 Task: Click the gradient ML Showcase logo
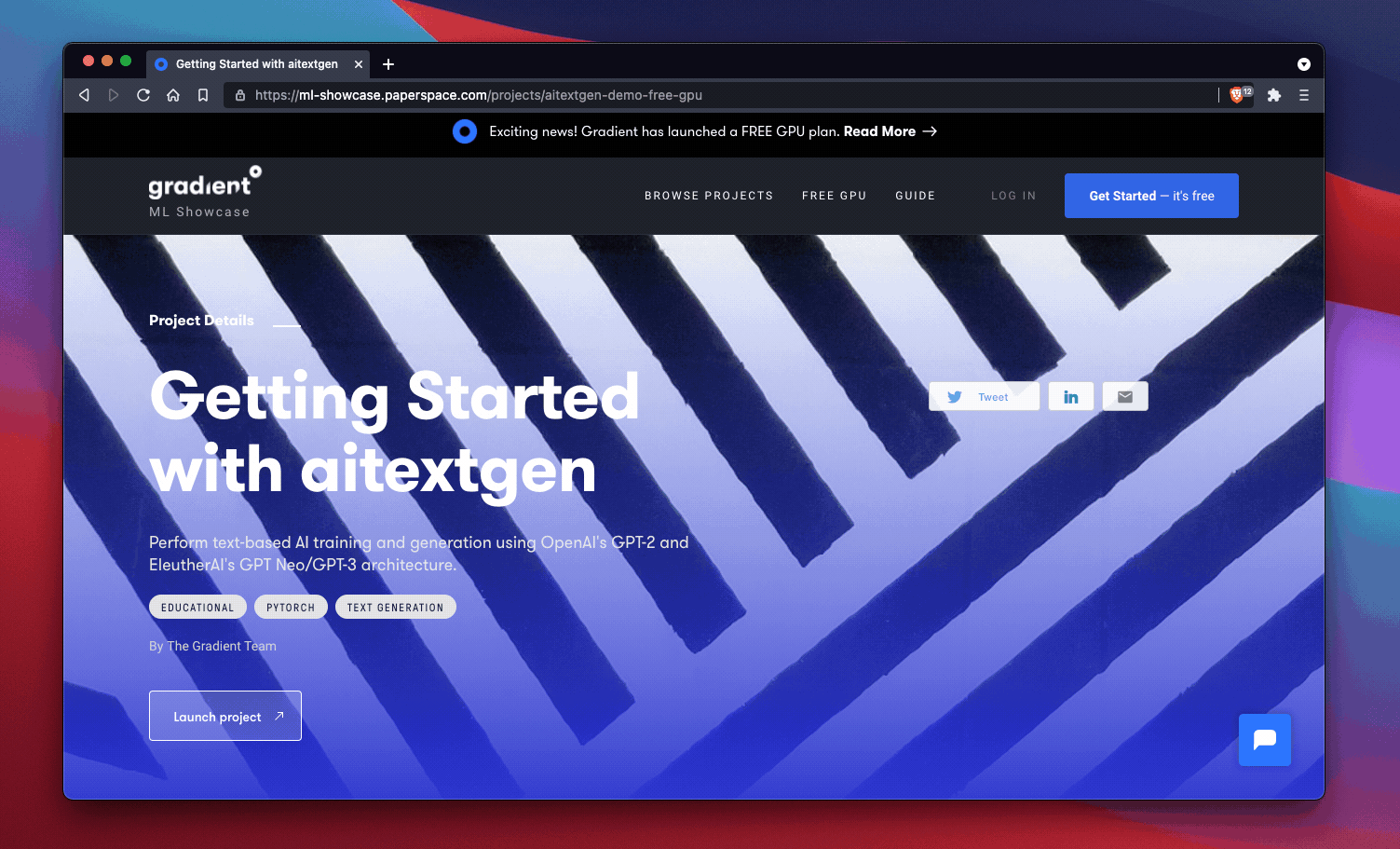[x=205, y=193]
